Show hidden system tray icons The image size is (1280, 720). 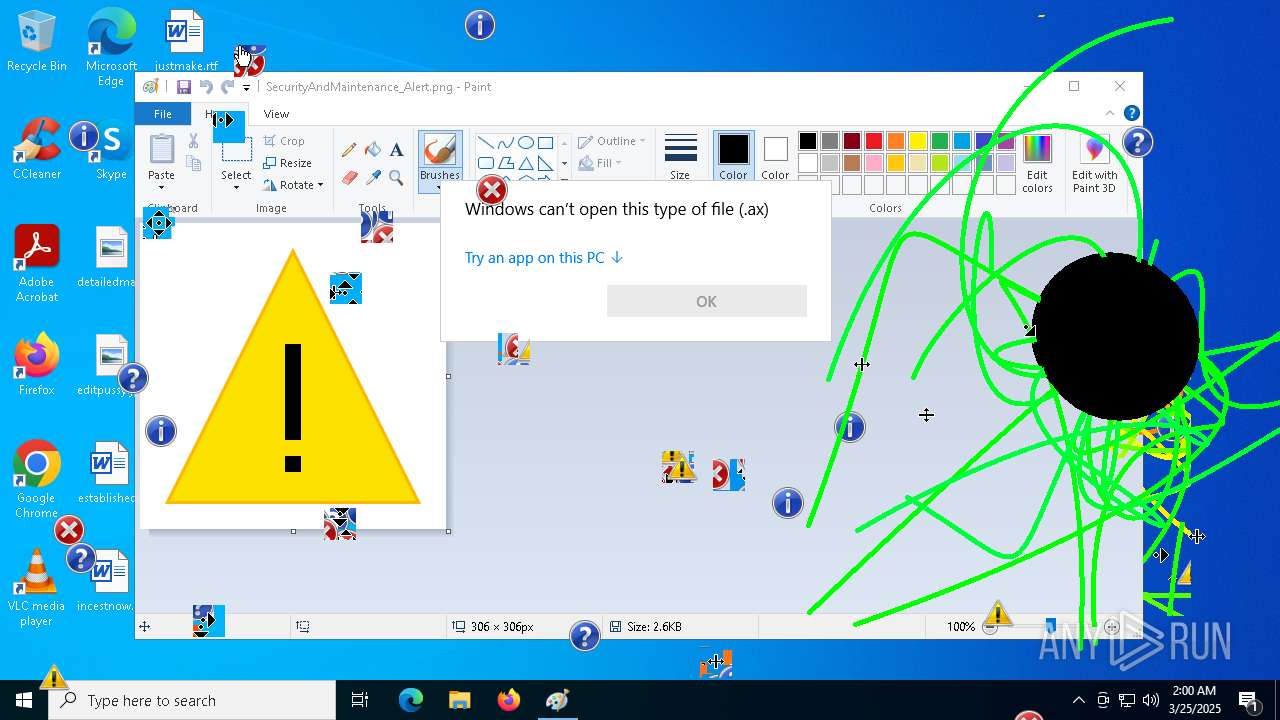coord(1078,700)
